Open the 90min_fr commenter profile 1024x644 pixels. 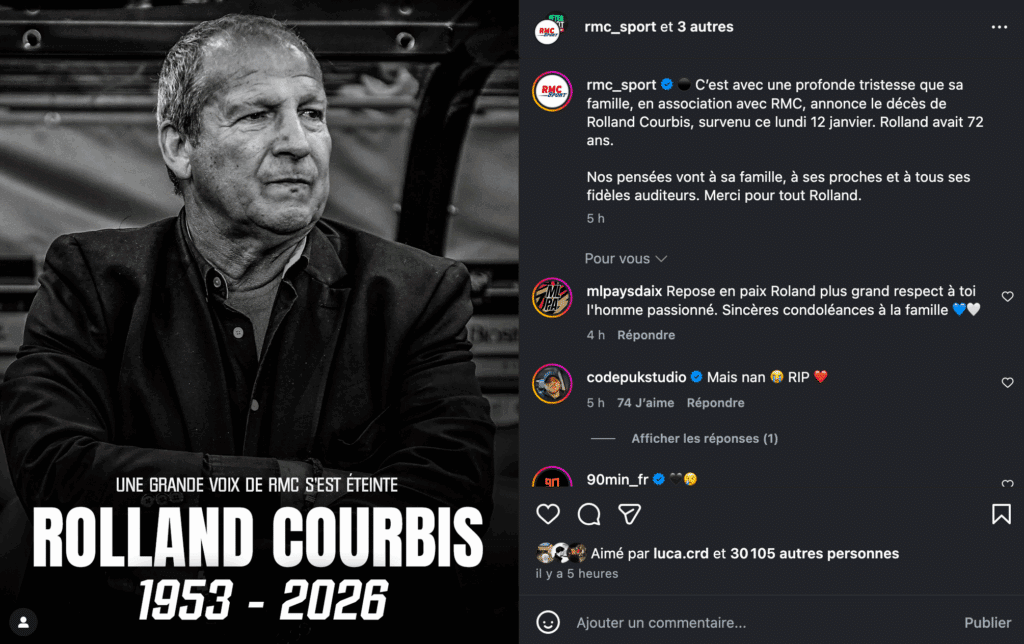[x=617, y=479]
